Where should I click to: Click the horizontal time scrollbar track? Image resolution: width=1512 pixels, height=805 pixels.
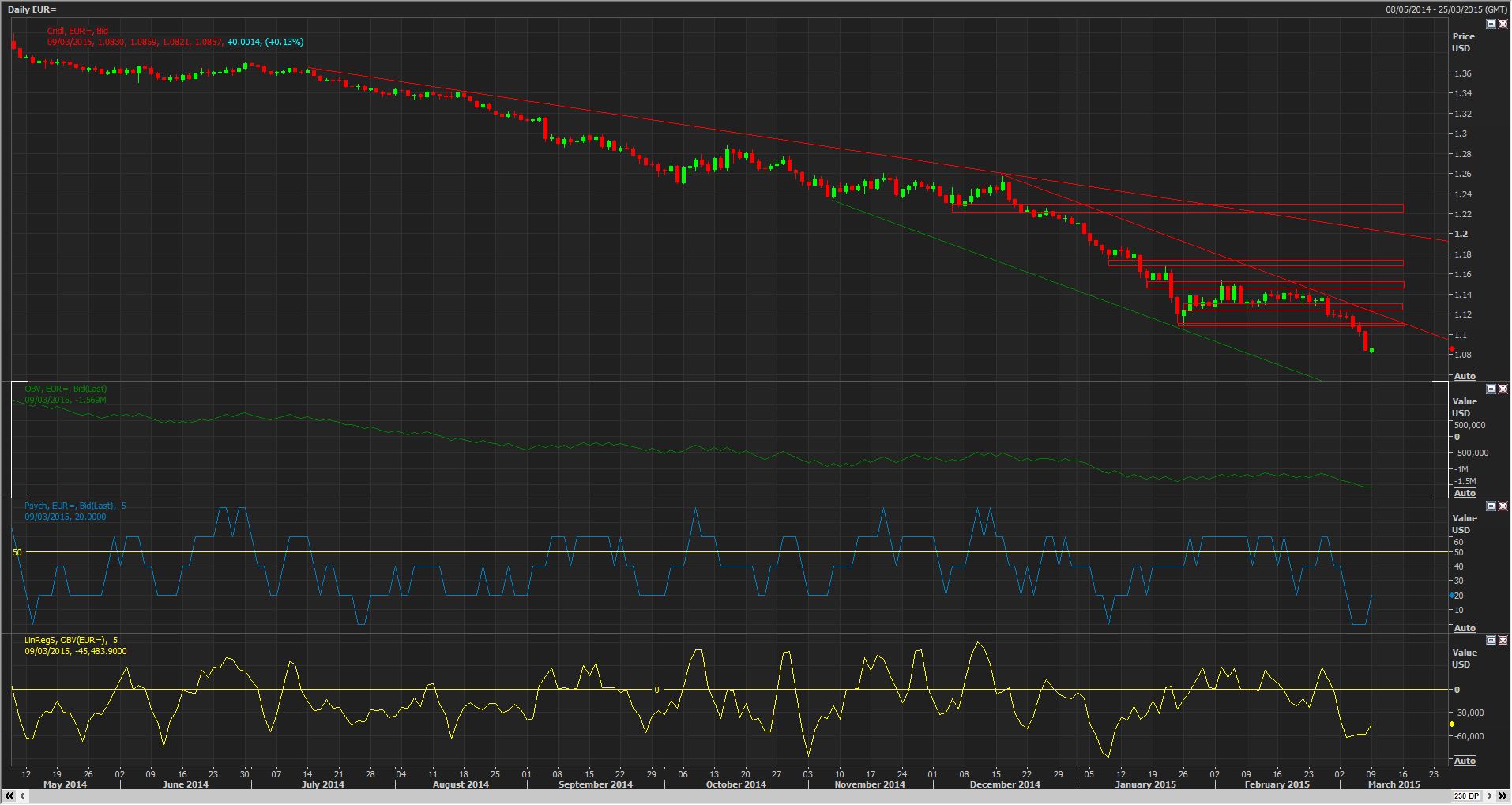pos(740,796)
